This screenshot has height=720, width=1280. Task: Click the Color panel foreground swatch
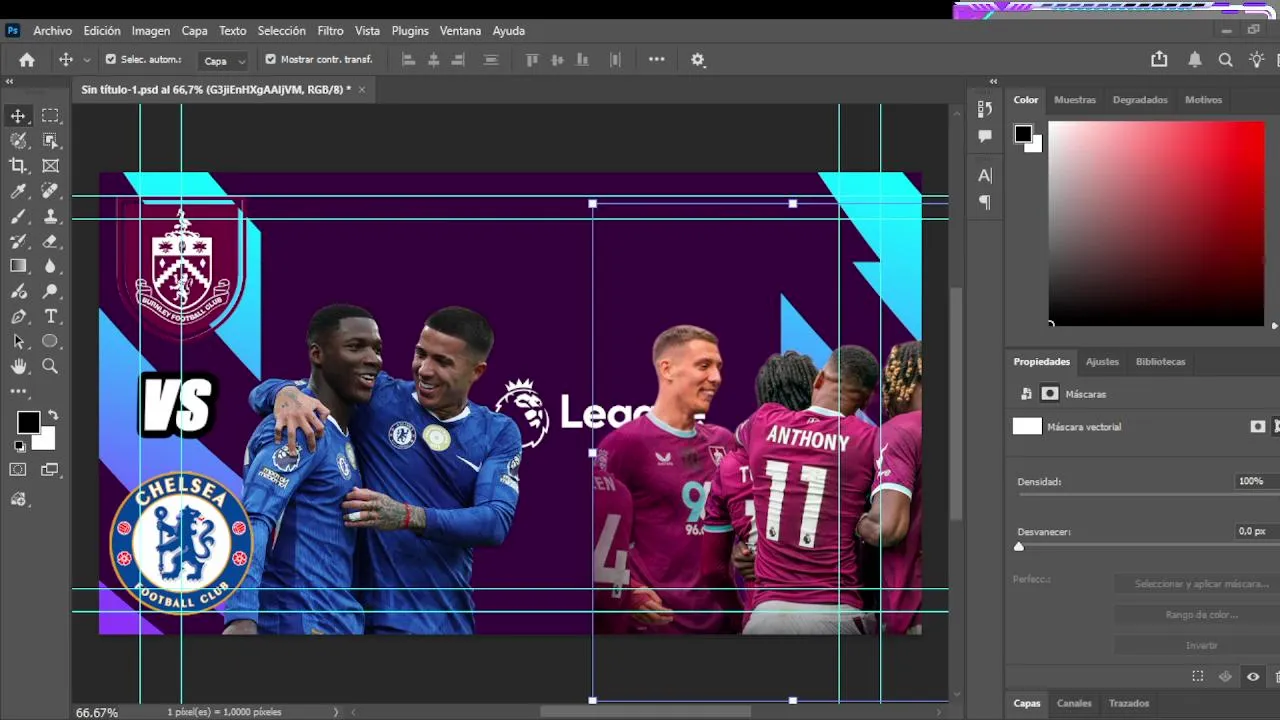point(1023,134)
